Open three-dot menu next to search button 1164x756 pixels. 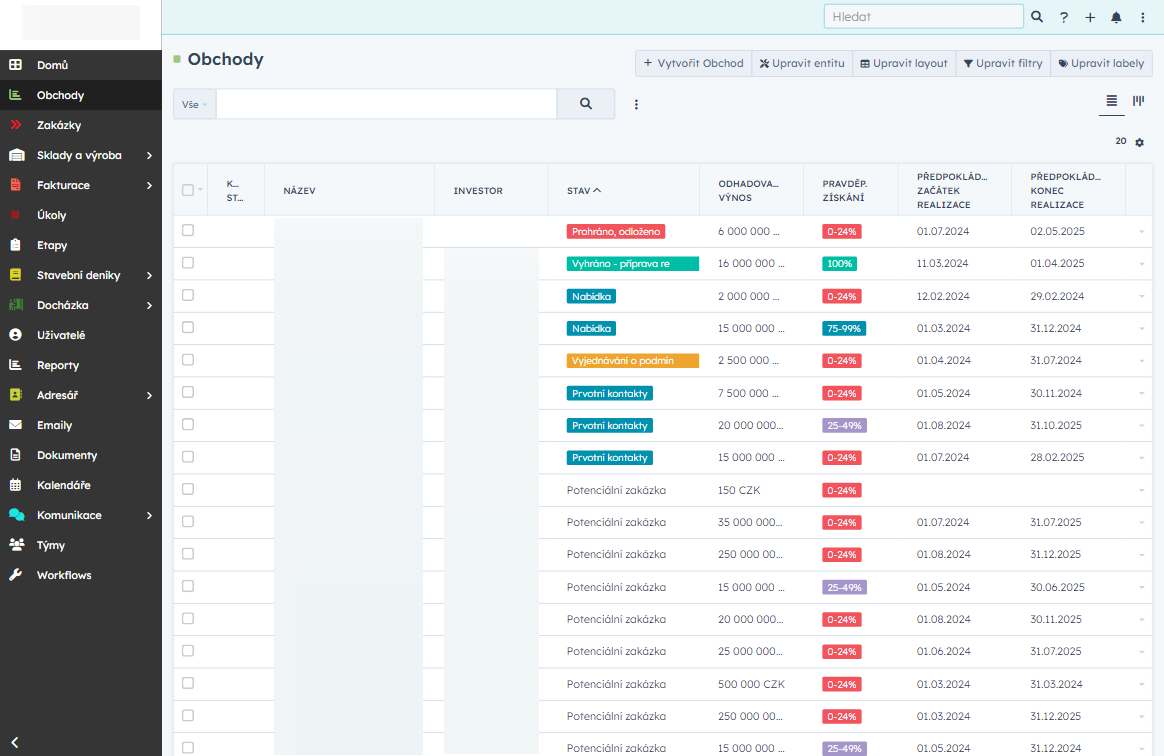tap(636, 104)
